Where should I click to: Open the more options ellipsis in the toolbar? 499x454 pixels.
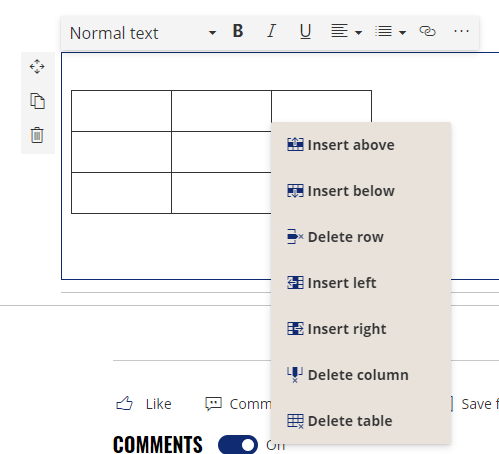[461, 31]
